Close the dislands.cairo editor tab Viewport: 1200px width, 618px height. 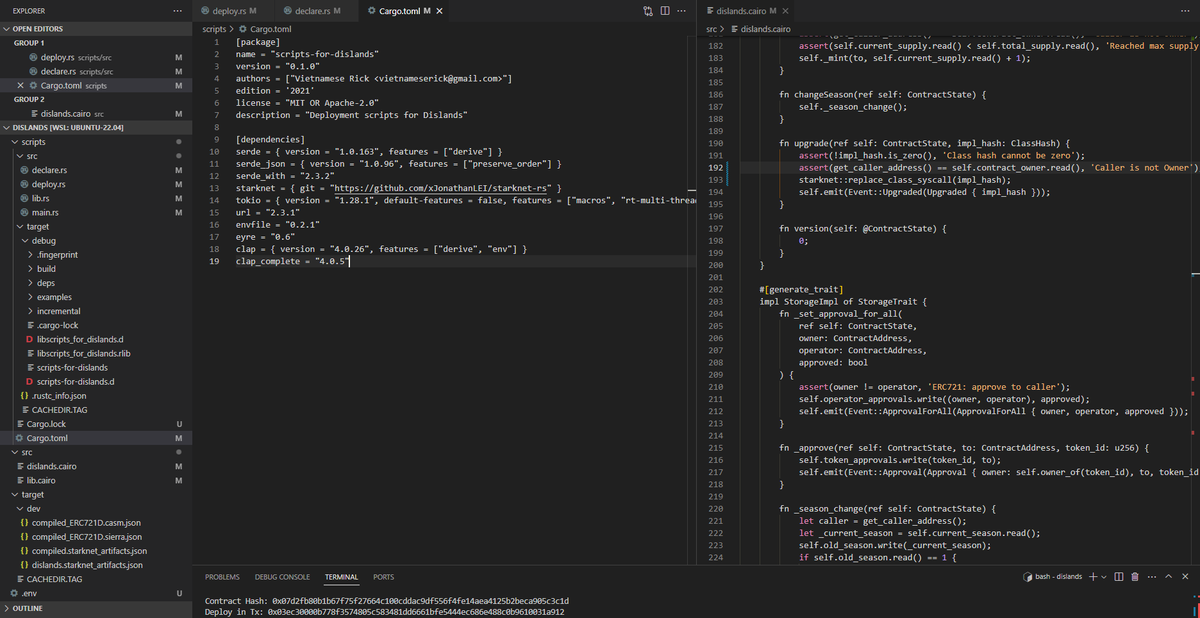[786, 10]
